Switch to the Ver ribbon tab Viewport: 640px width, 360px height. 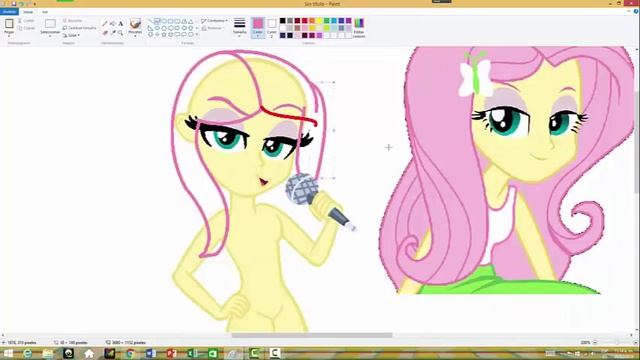click(x=45, y=12)
